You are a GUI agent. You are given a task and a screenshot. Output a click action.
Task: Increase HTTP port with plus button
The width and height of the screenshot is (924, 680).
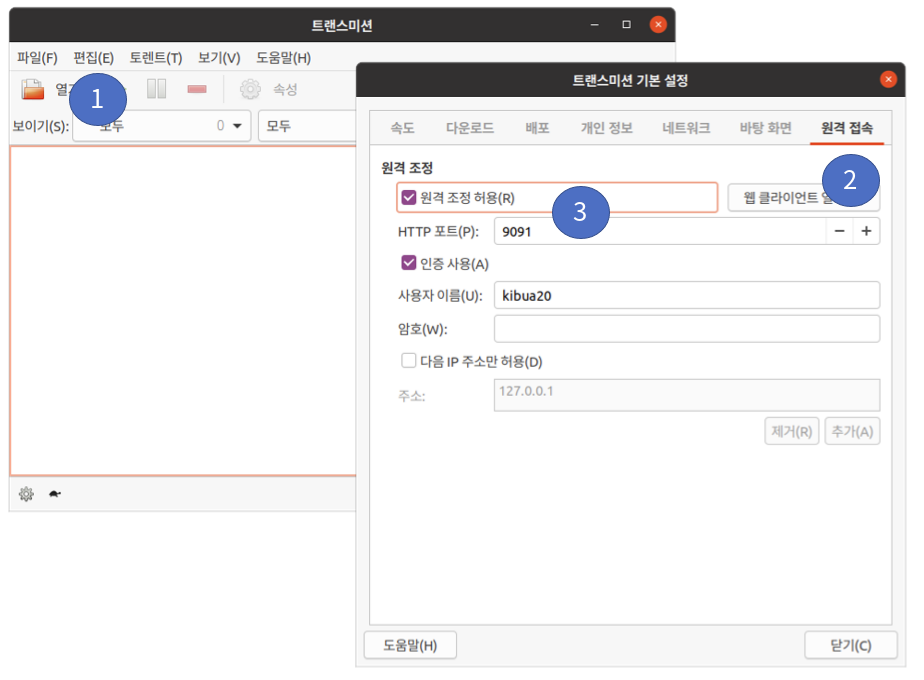point(866,231)
